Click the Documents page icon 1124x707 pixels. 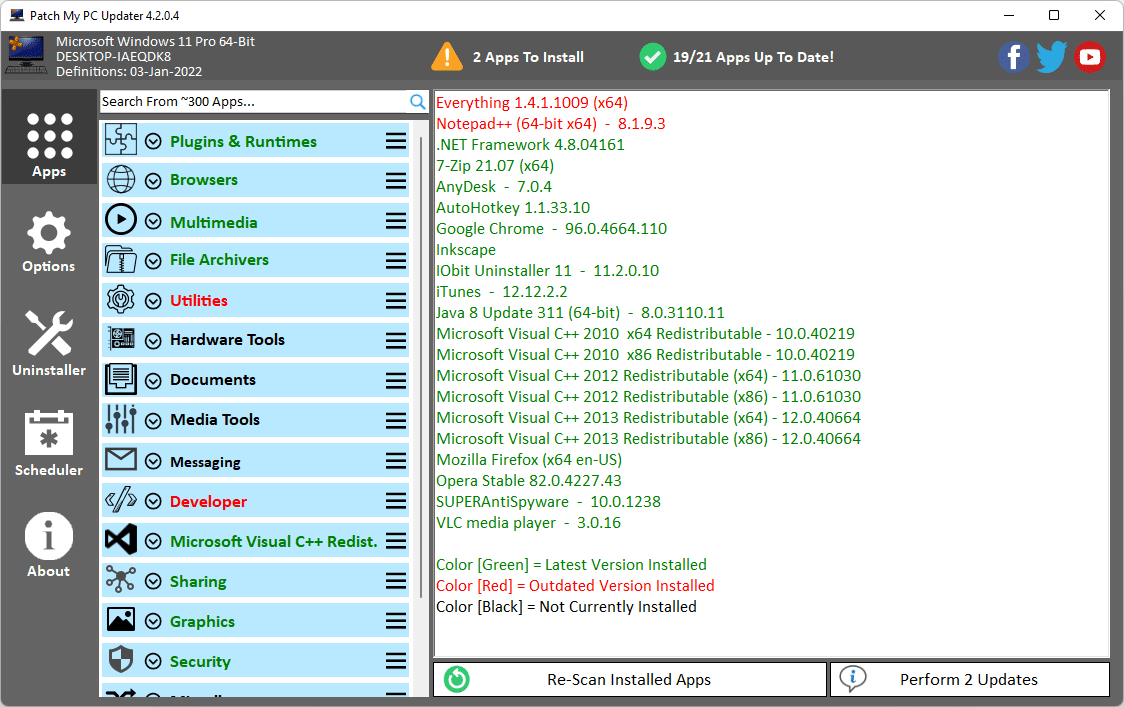tap(120, 379)
